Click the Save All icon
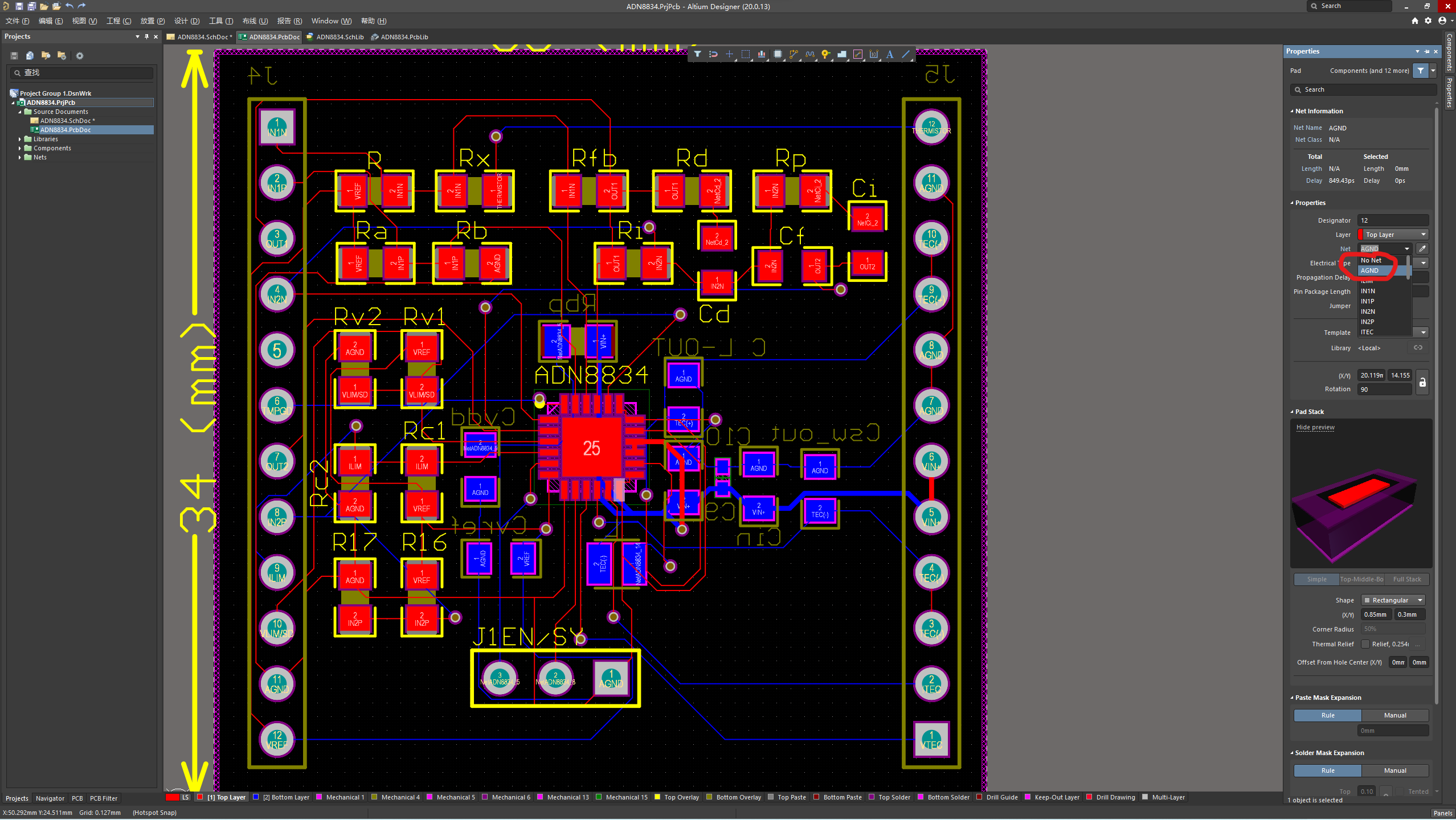The image size is (1456, 820). (31, 6)
